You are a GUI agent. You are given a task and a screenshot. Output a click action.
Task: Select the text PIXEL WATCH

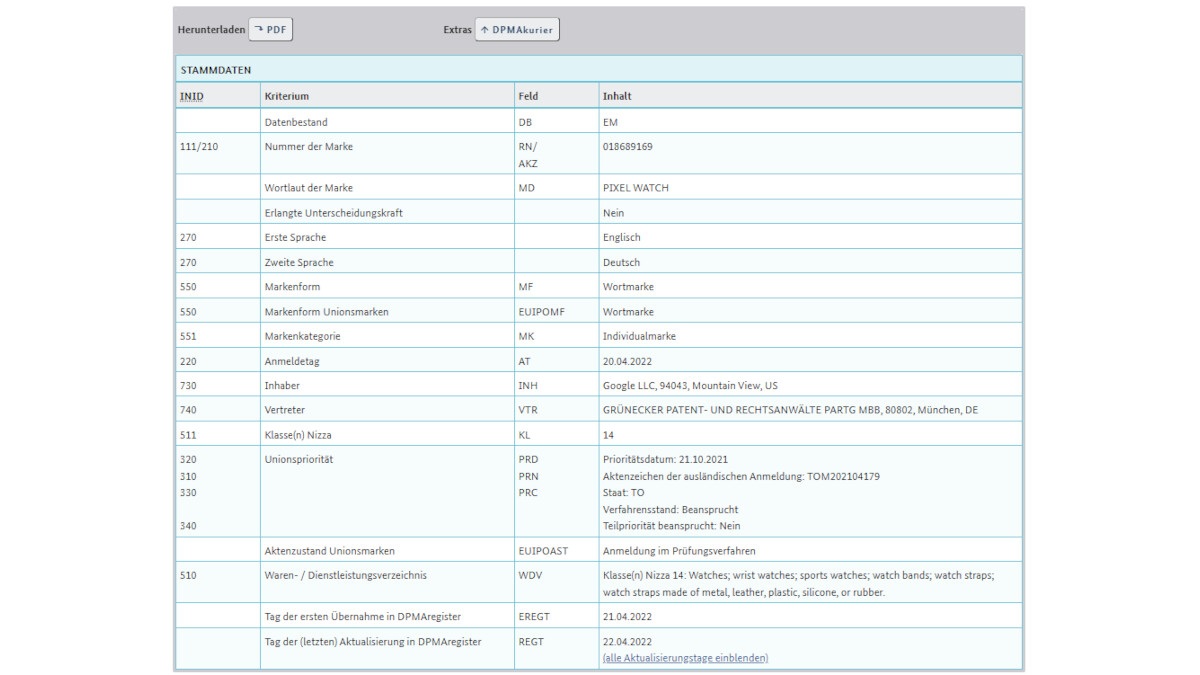point(636,187)
